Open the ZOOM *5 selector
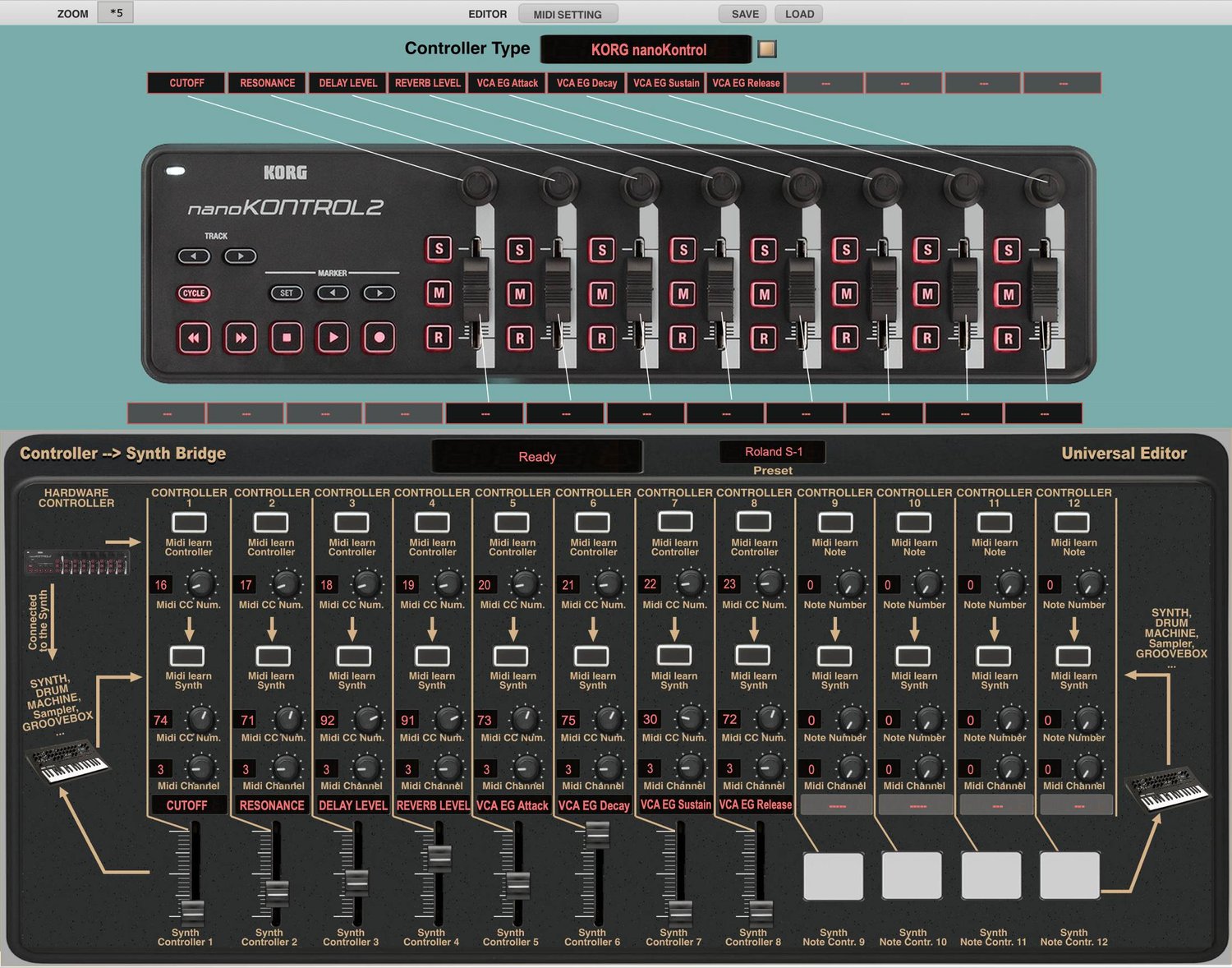Screen dimensions: 1232x968 coord(116,12)
